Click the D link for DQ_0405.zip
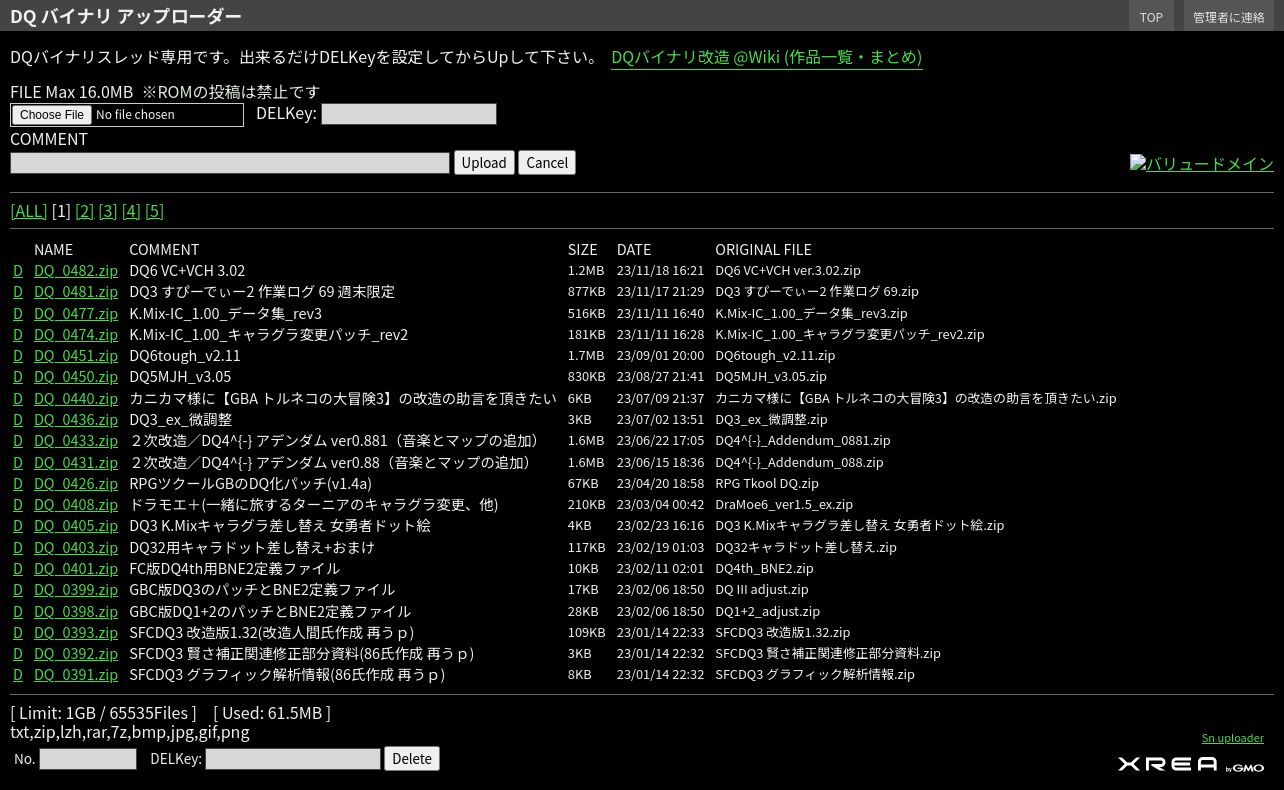The width and height of the screenshot is (1284, 790). click(x=18, y=526)
